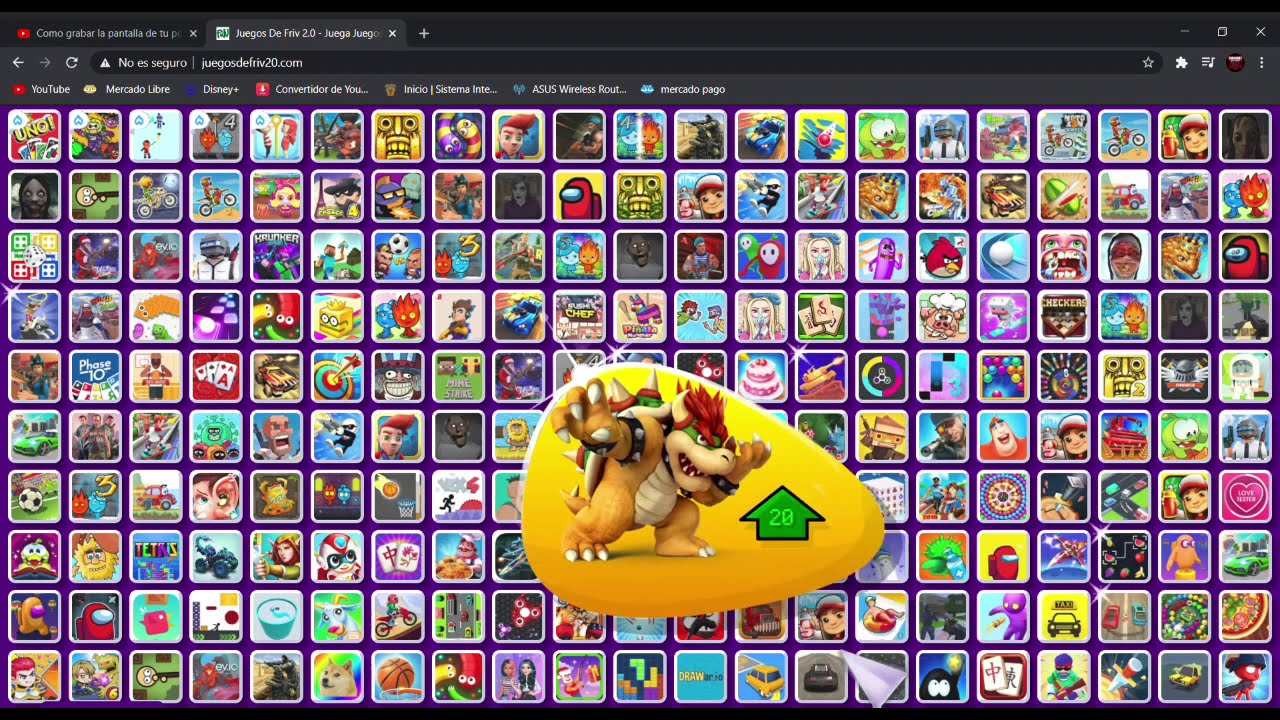Open the yellow crowned cube game
Image resolution: width=1280 pixels, height=720 pixels.
click(x=337, y=316)
